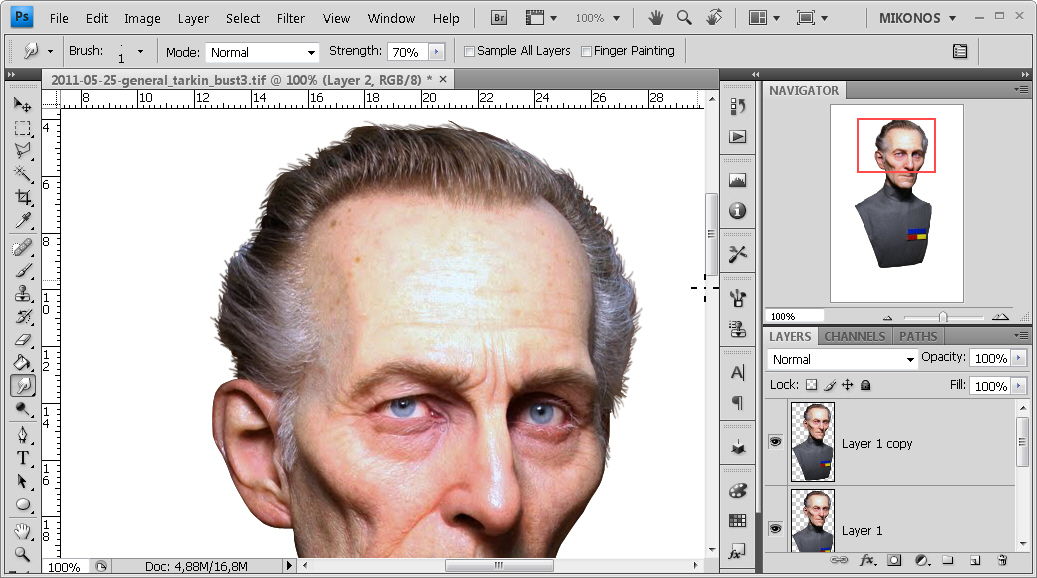Select the Dodge tool
Screen dimensions: 1037x578
[x=22, y=409]
